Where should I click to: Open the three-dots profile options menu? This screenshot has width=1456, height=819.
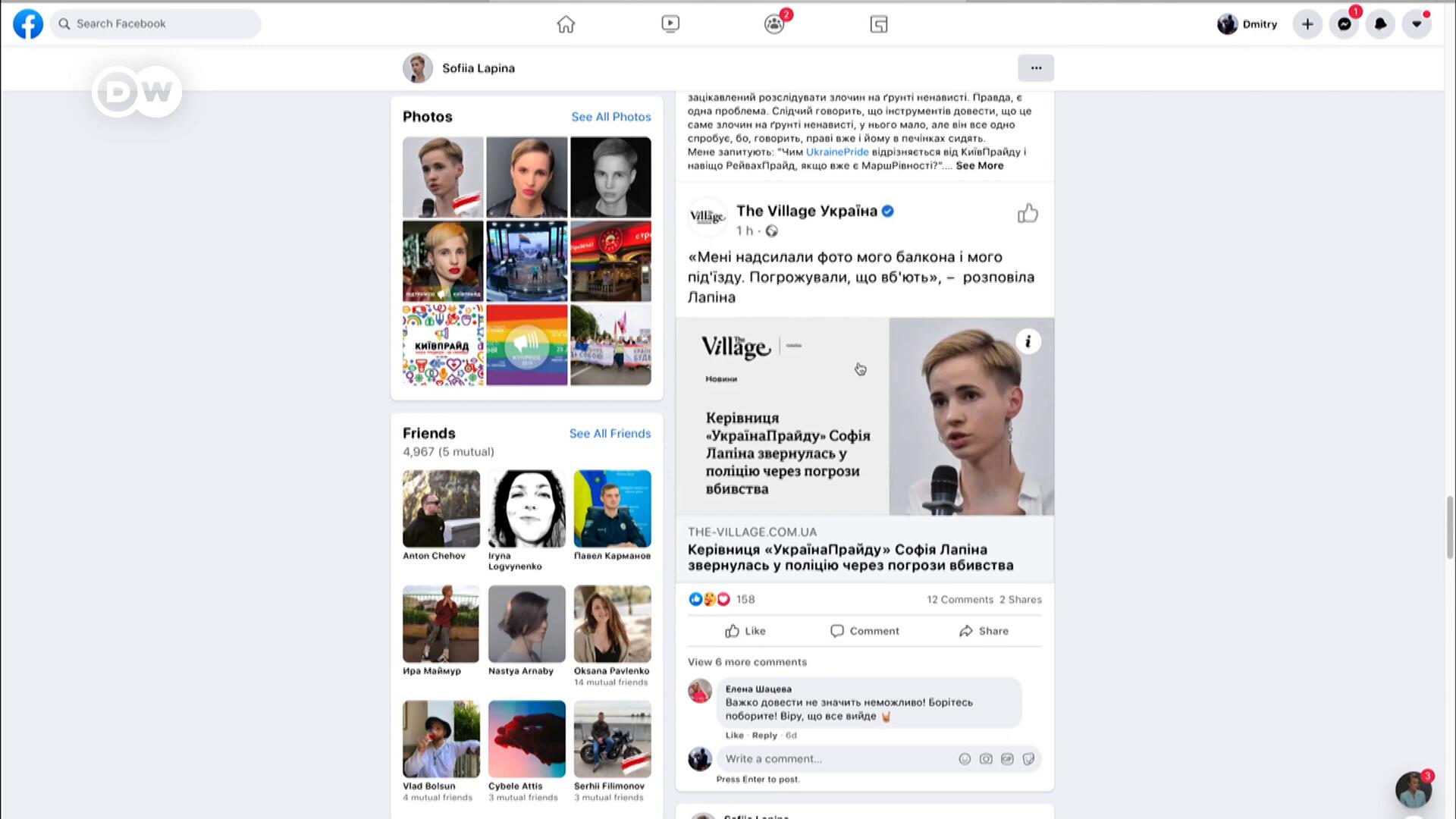pos(1036,68)
